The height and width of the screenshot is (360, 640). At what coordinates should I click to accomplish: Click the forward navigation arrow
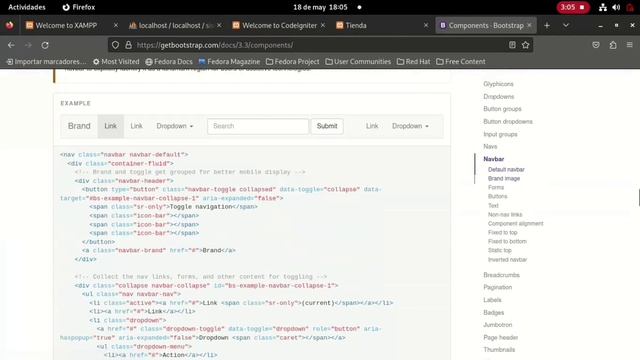pos(28,45)
